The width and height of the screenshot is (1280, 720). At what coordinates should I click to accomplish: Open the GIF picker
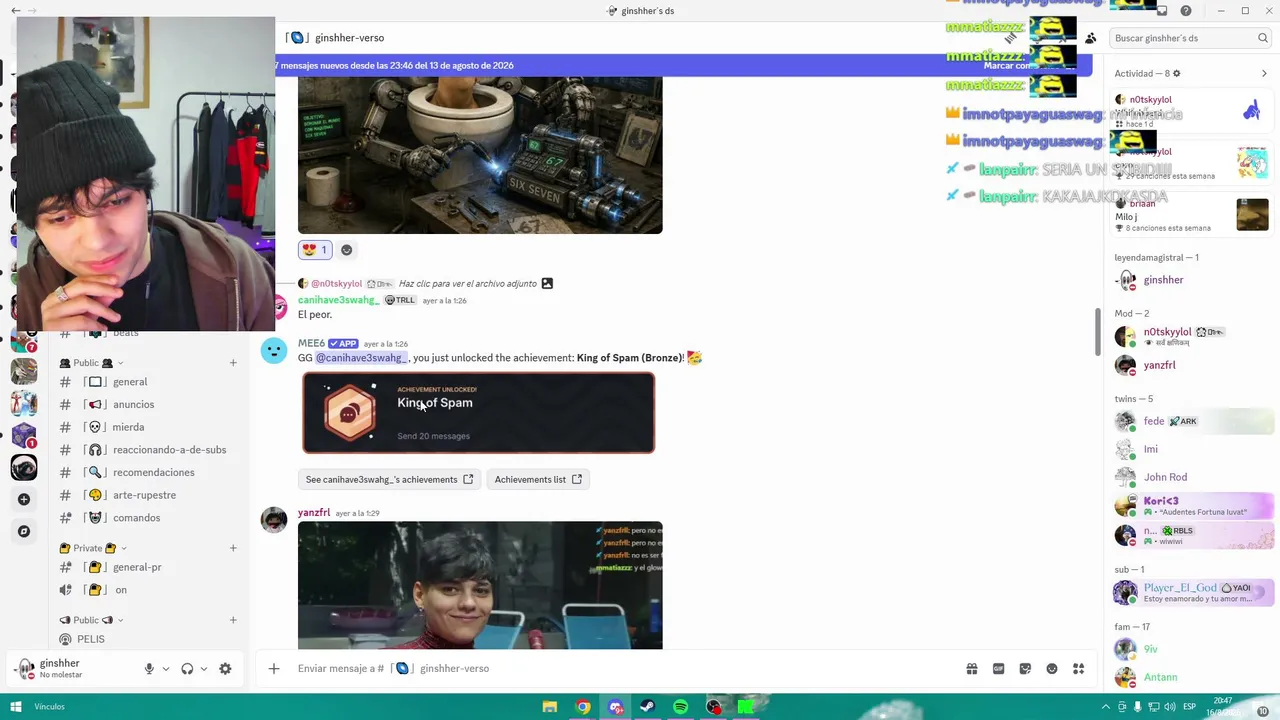[x=998, y=668]
